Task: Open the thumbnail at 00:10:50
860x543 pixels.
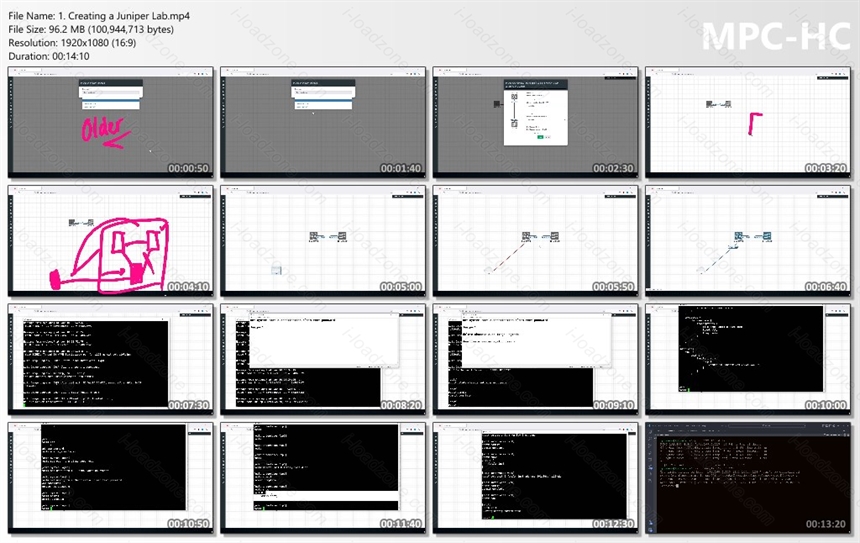Action: click(111, 478)
